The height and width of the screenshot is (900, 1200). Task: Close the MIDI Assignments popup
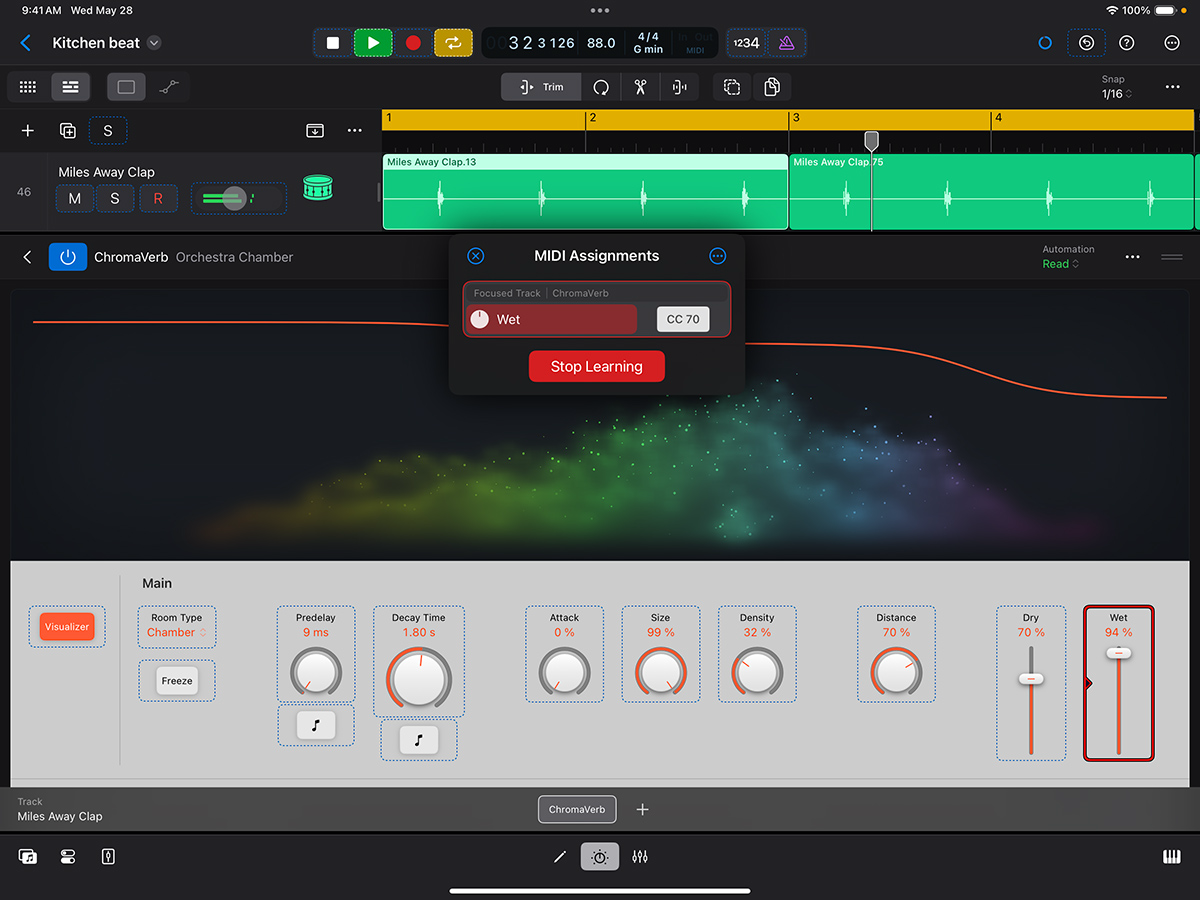click(x=476, y=256)
